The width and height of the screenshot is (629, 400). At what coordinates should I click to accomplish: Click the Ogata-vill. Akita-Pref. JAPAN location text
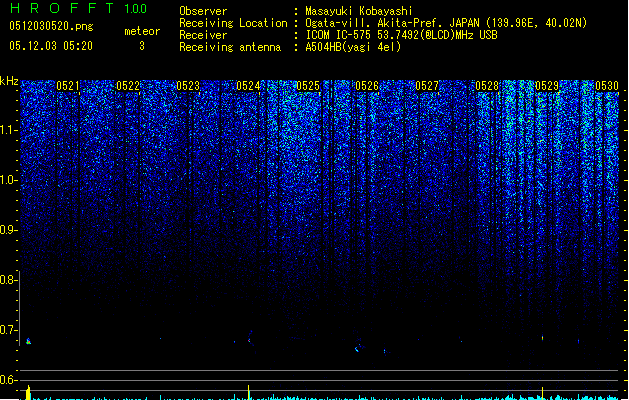coord(446,23)
